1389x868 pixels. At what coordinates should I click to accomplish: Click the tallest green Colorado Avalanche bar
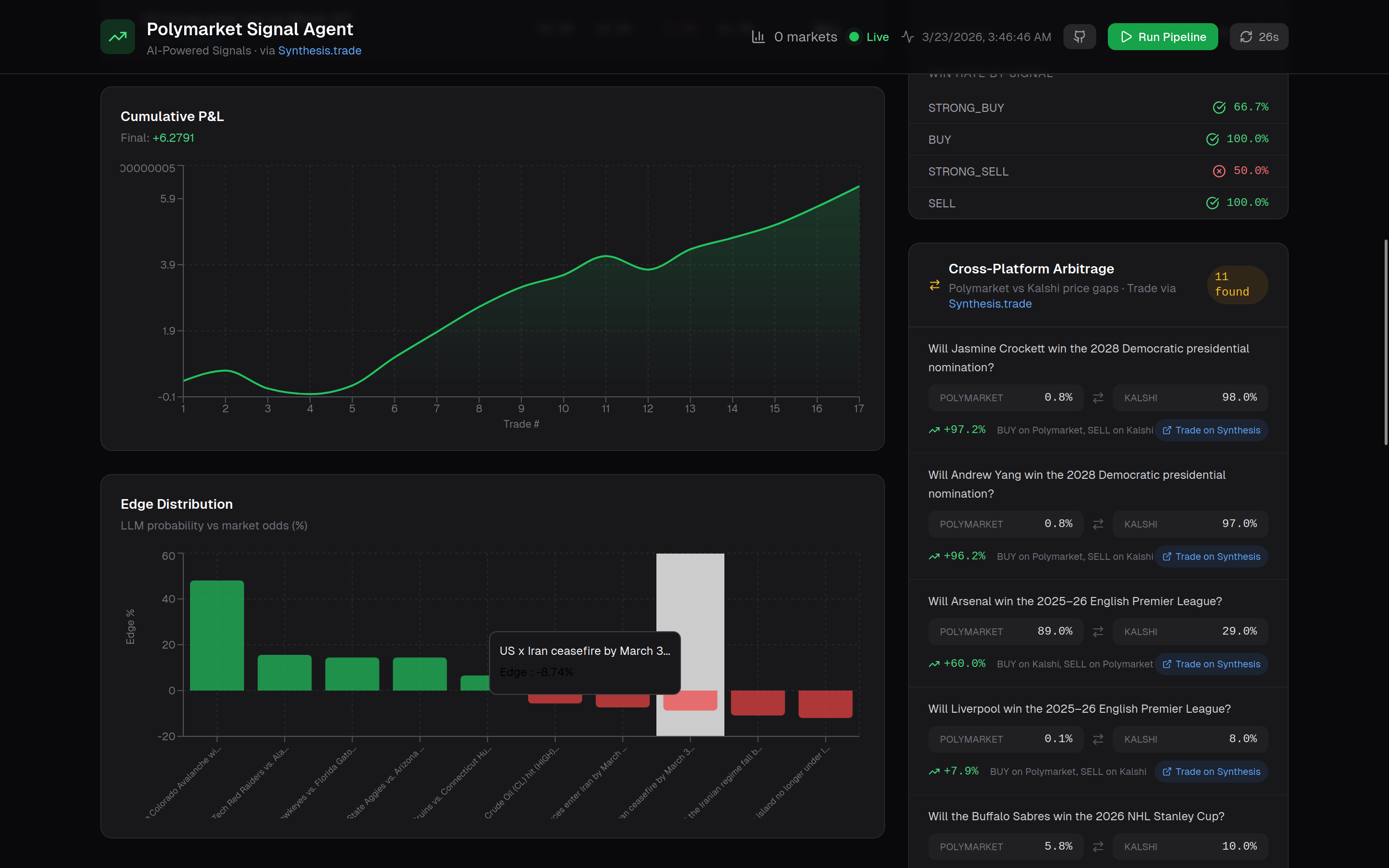217,635
